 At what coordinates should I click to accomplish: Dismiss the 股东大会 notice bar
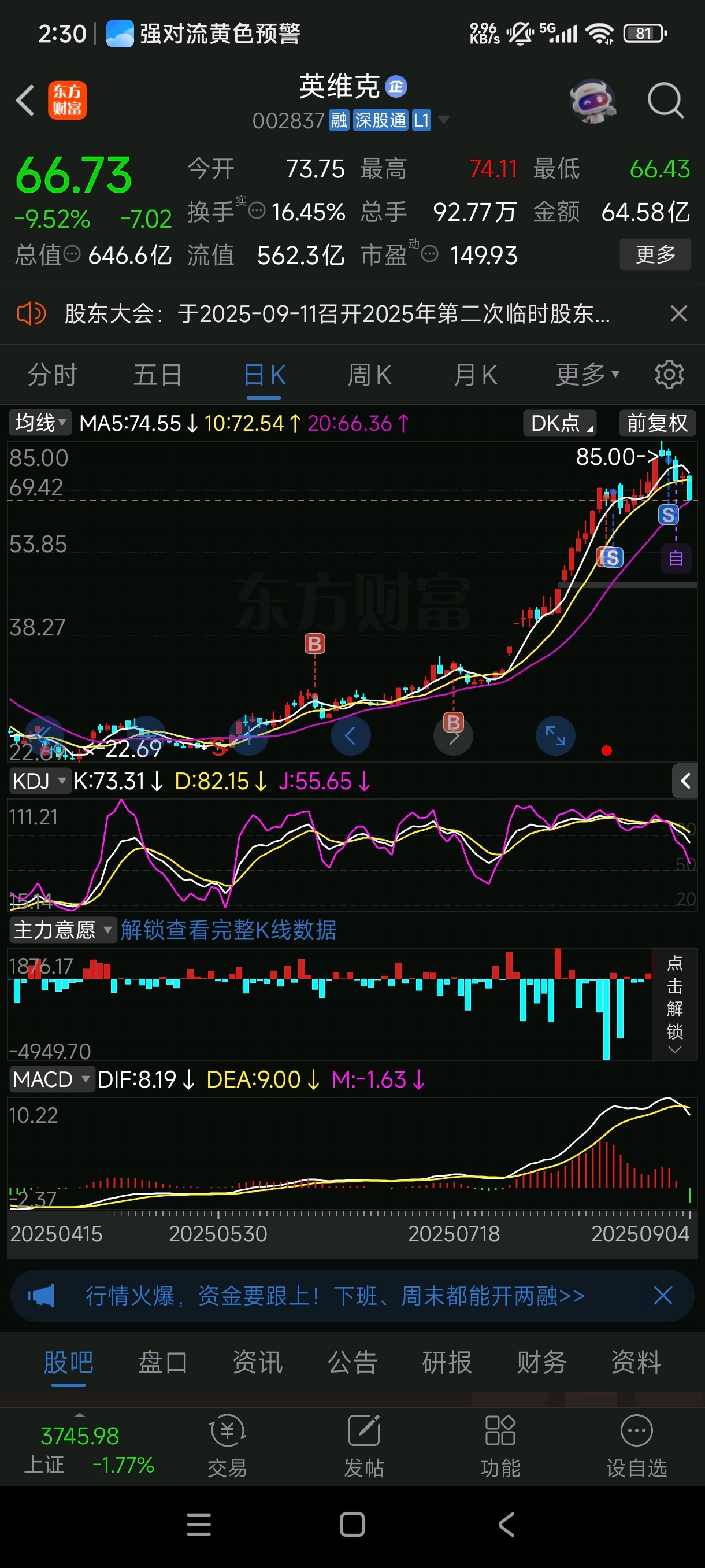pyautogui.click(x=678, y=314)
